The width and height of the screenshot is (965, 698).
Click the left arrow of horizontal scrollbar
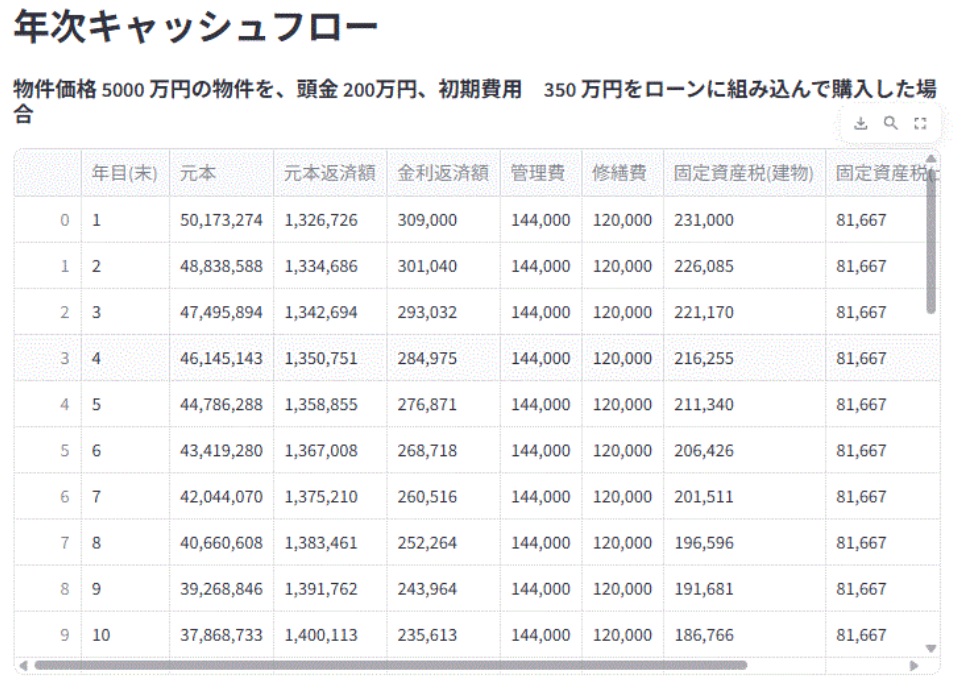click(x=24, y=664)
